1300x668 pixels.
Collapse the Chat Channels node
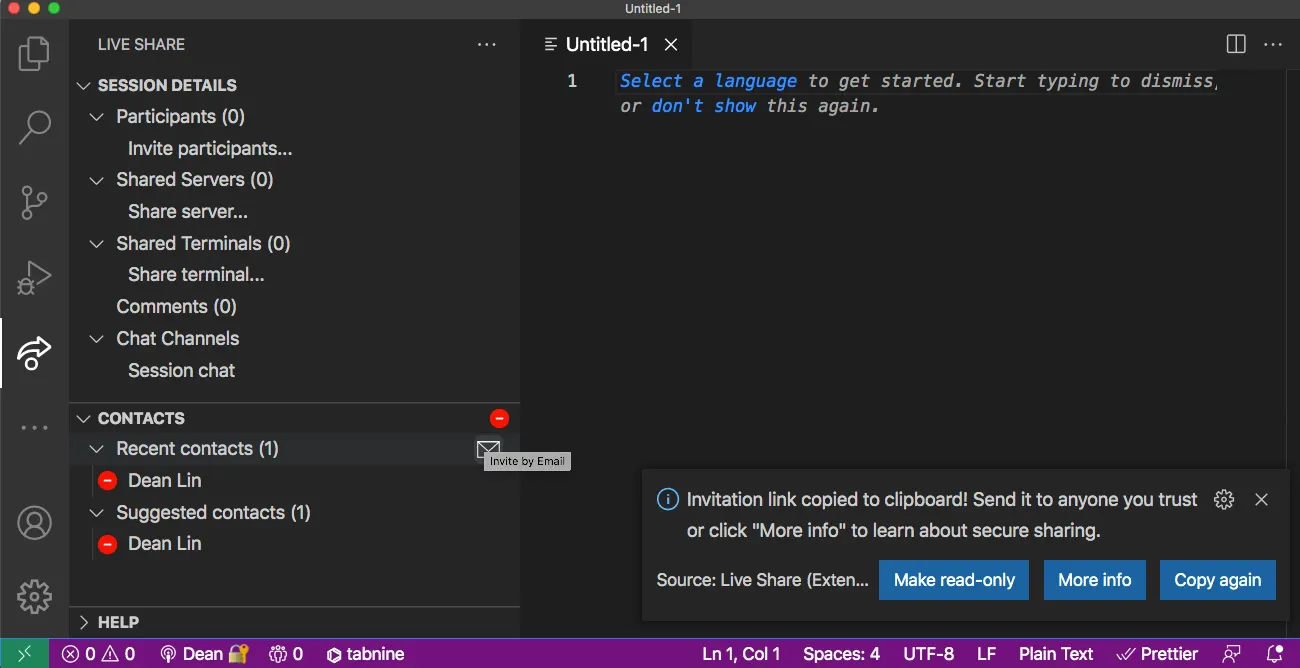point(97,339)
